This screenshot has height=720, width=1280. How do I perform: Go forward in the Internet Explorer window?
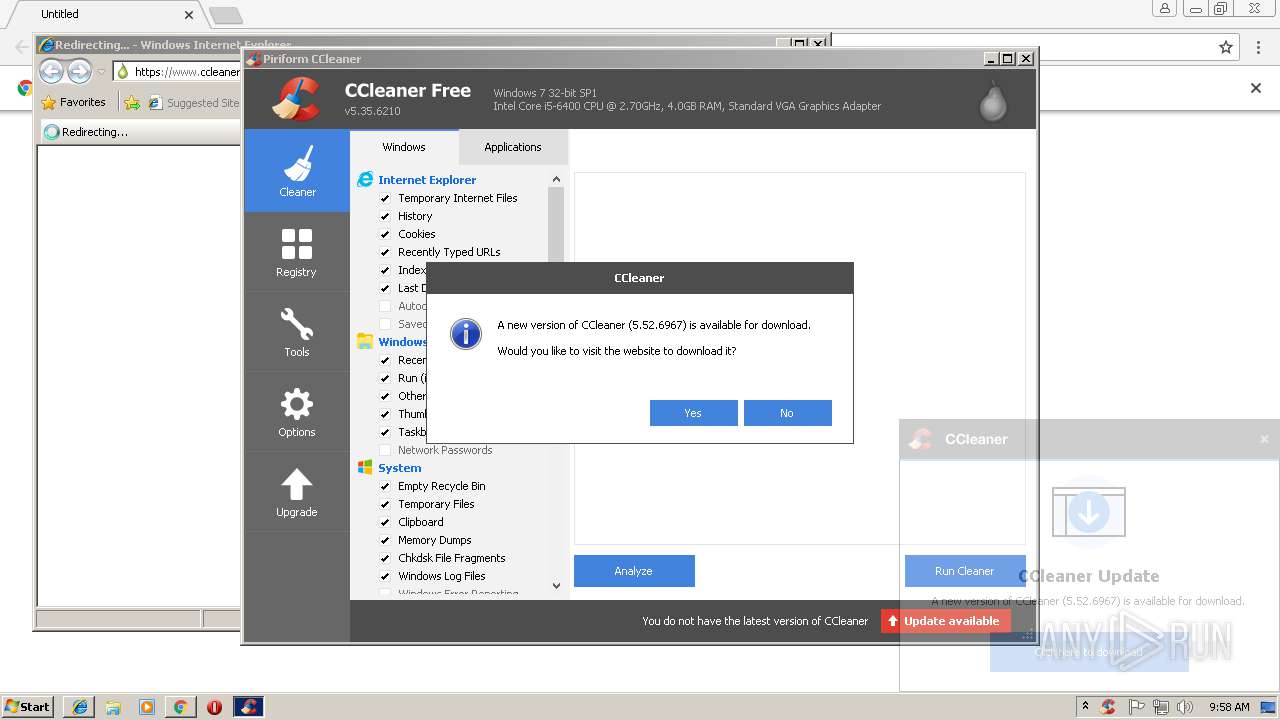pyautogui.click(x=80, y=71)
